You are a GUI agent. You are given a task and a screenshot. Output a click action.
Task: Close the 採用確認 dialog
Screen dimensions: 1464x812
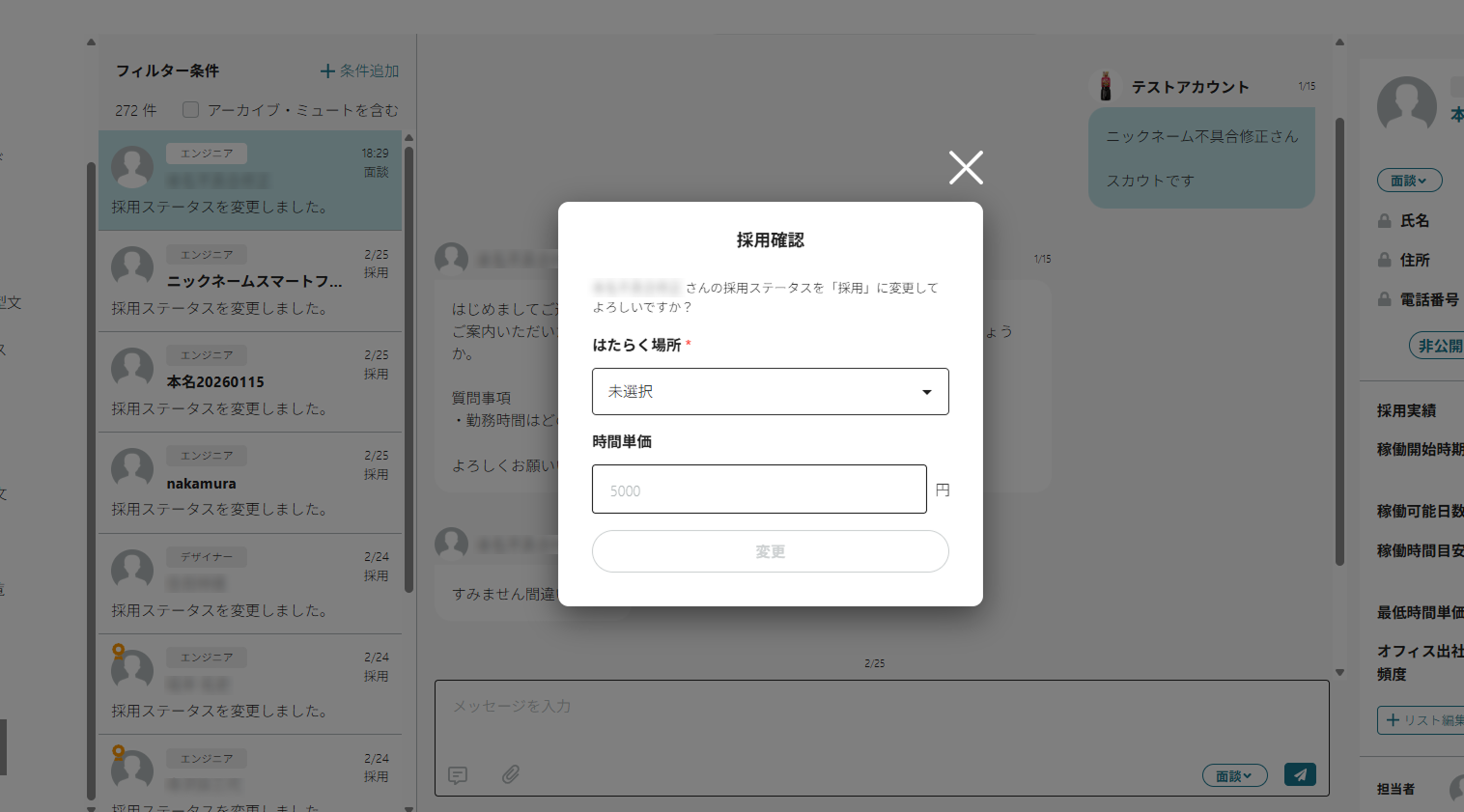(965, 167)
